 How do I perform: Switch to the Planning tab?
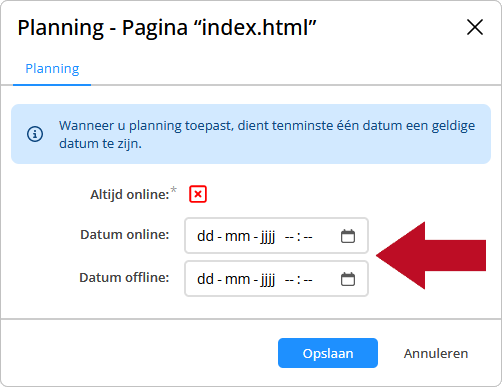(x=52, y=69)
